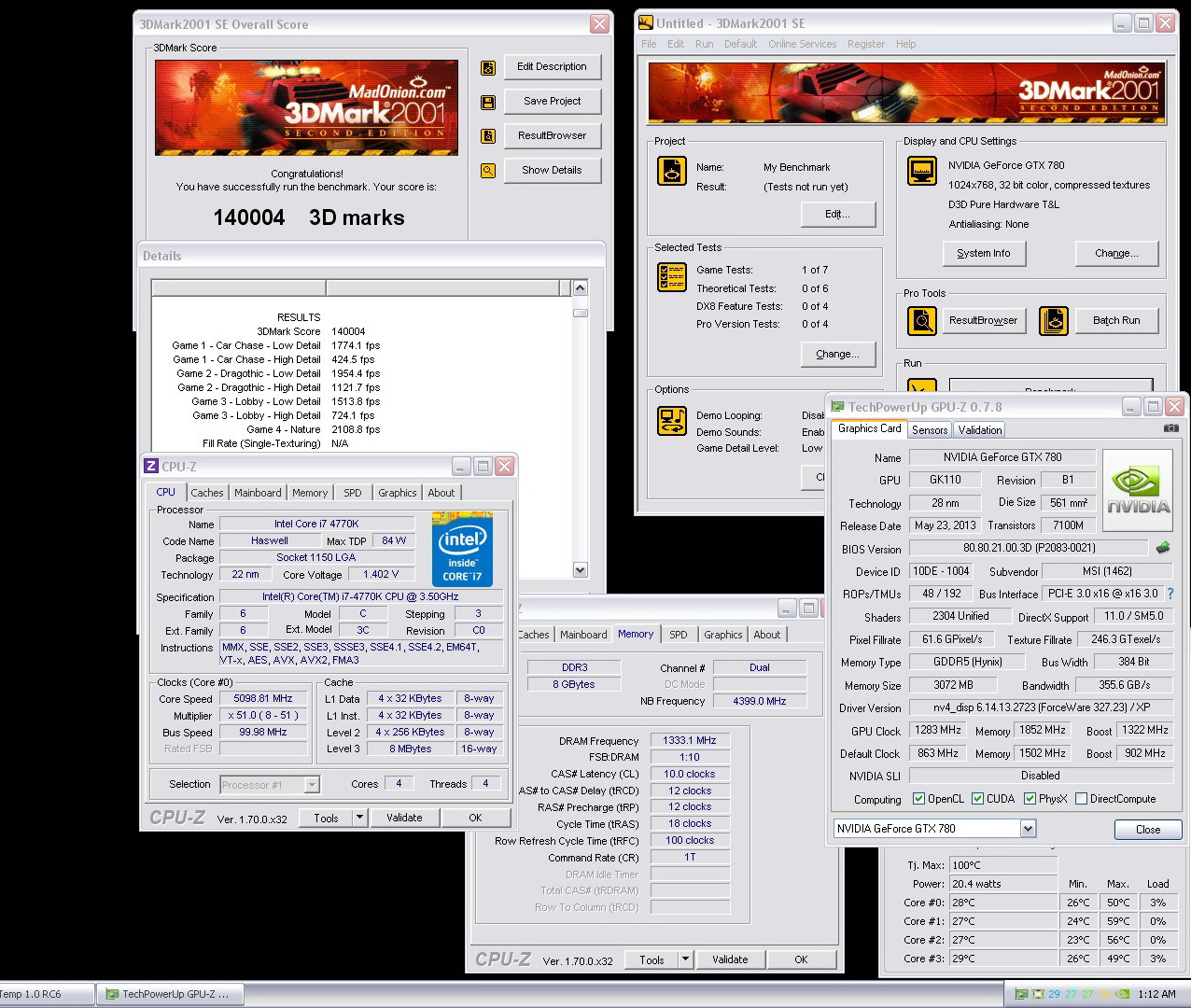Click the Intel Core i7 logo in CPU-Z
Viewport: 1191px width, 1008px height.
pyautogui.click(x=462, y=549)
